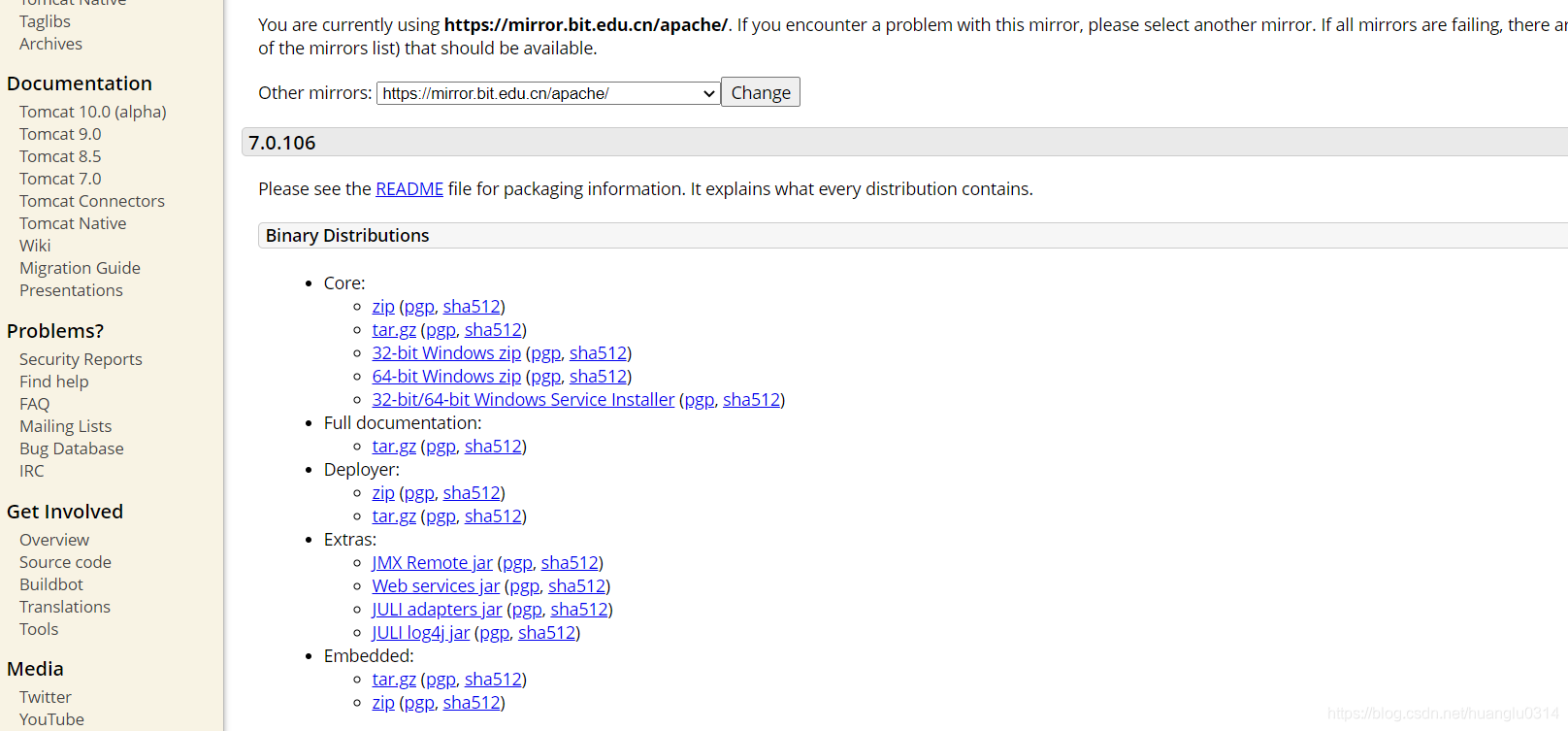Open YouTube media link

[x=51, y=719]
